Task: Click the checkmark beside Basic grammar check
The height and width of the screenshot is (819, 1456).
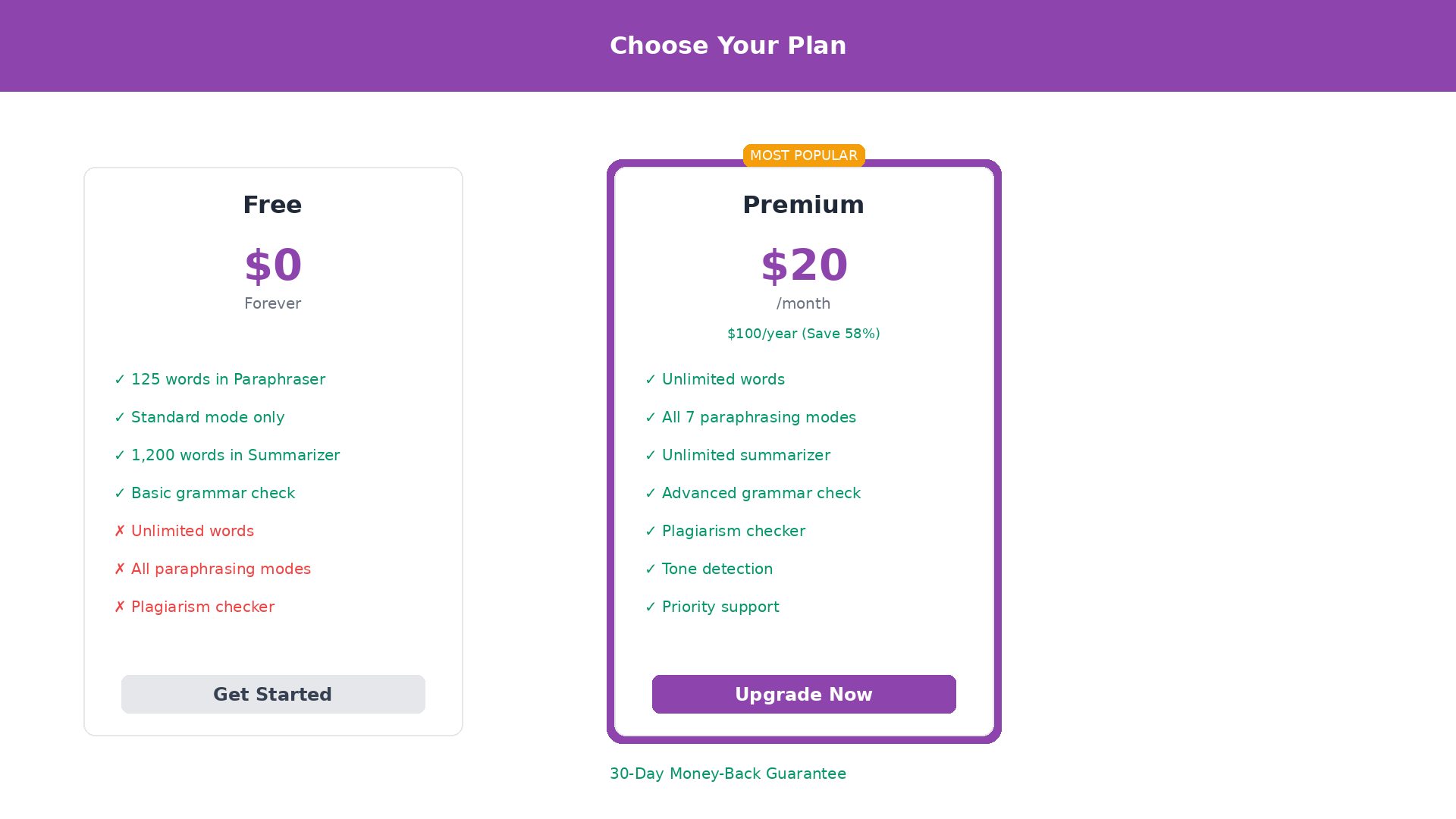Action: pyautogui.click(x=120, y=493)
